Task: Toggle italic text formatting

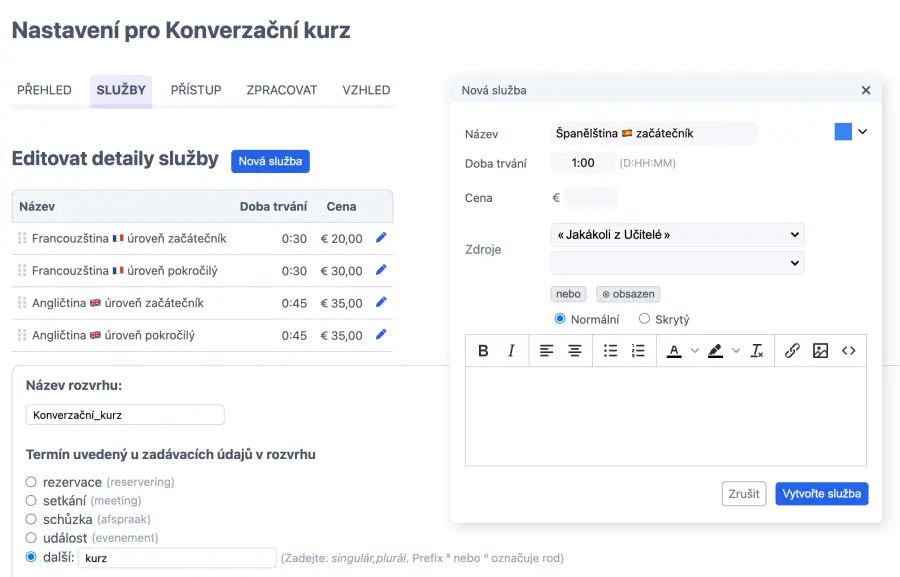Action: (511, 351)
